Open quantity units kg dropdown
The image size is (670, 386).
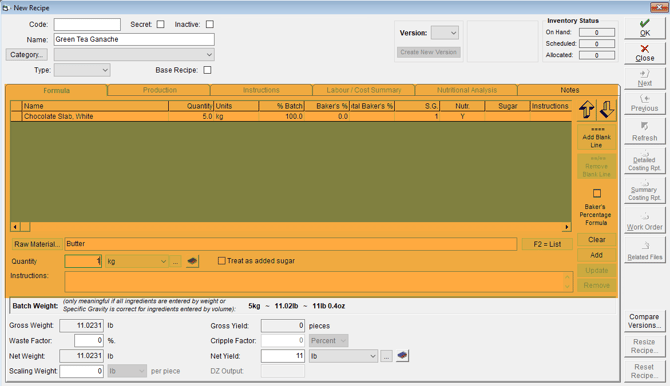pyautogui.click(x=137, y=261)
